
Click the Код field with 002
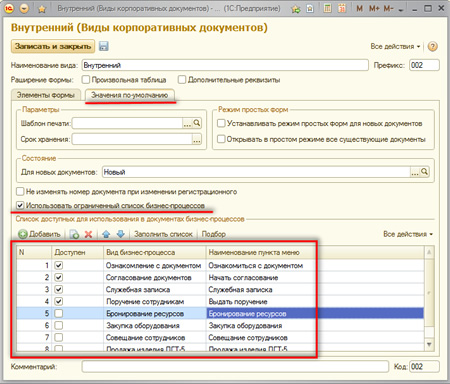424,367
